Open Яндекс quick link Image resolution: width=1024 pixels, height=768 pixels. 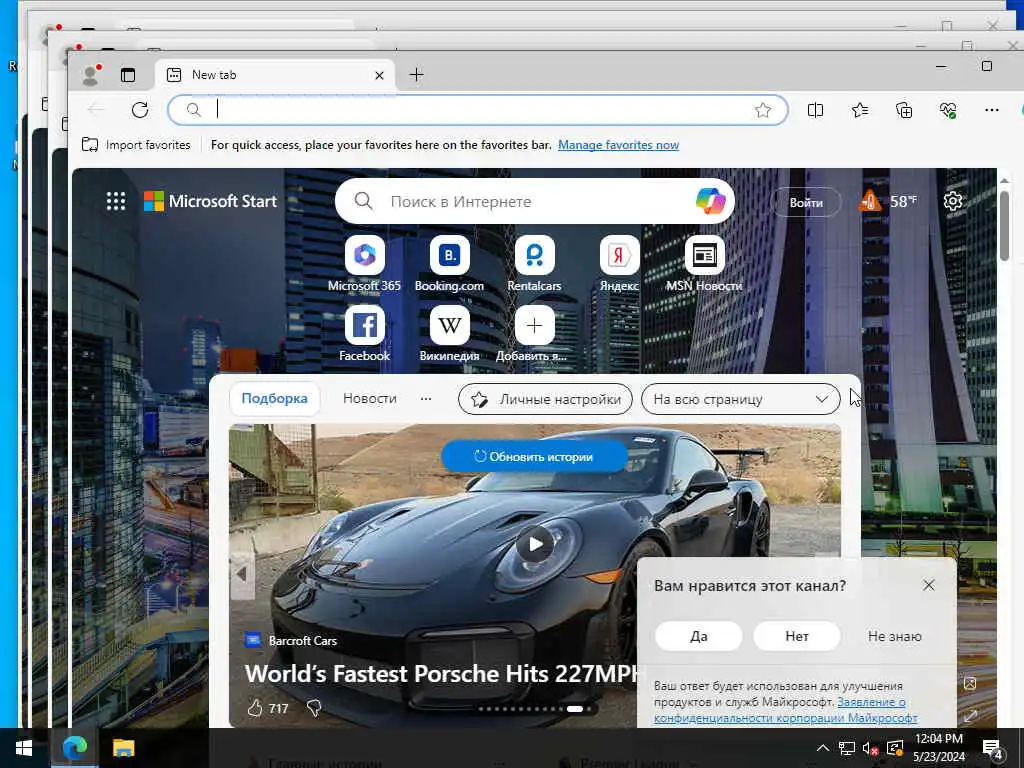click(x=619, y=263)
